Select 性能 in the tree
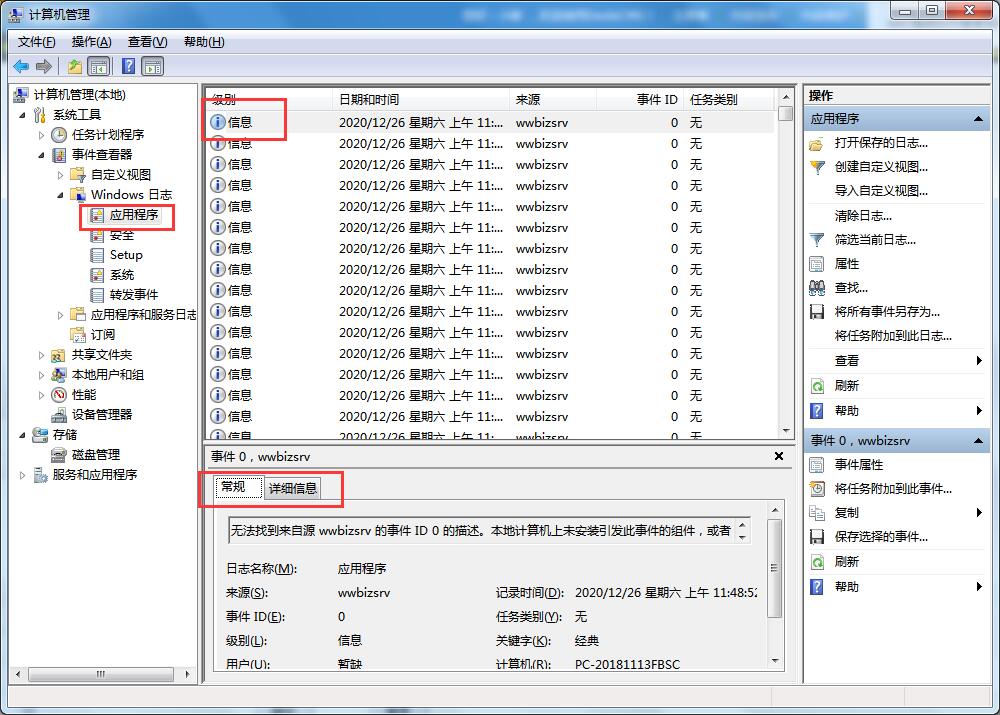 pyautogui.click(x=84, y=395)
